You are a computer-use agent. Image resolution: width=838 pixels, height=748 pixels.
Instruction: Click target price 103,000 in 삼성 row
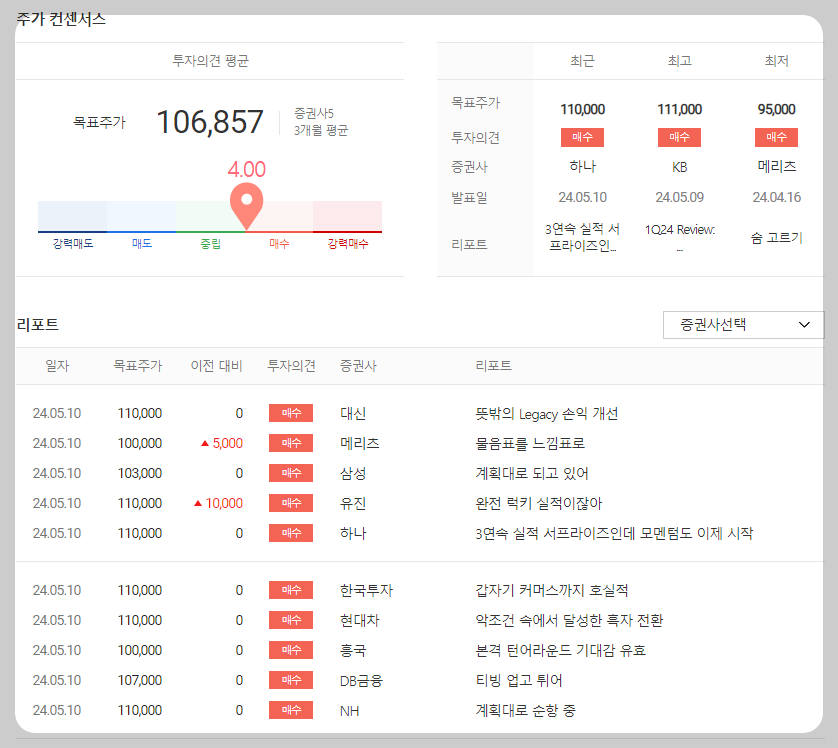click(x=139, y=473)
